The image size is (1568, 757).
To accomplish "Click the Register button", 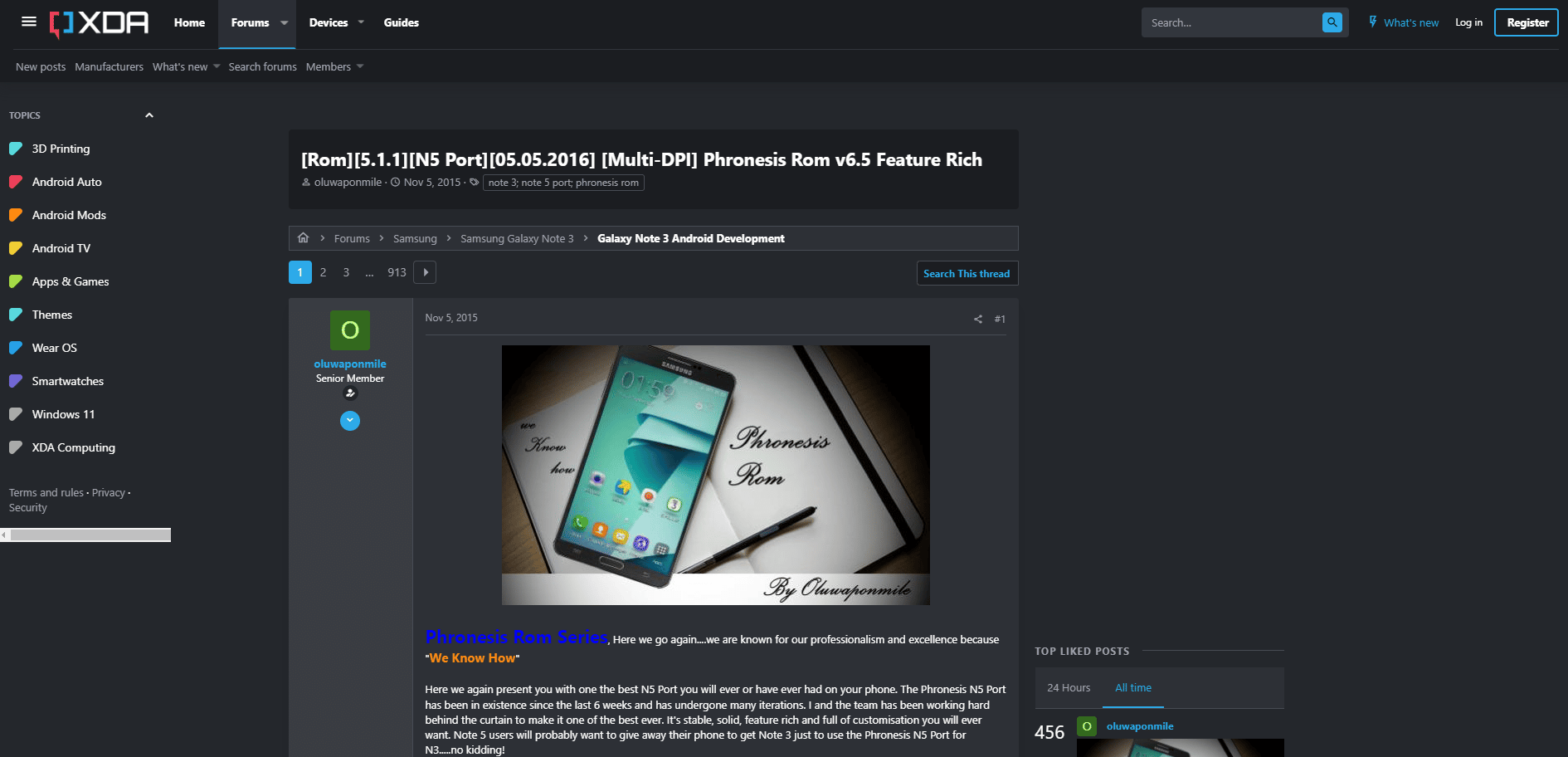I will [x=1527, y=22].
